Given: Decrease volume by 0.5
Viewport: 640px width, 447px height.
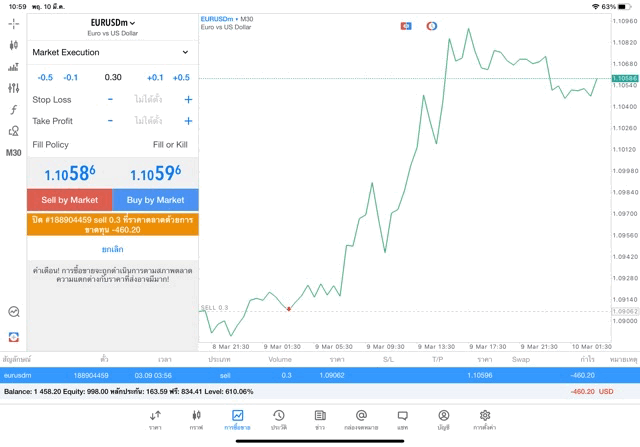Looking at the screenshot, I should pyautogui.click(x=45, y=78).
